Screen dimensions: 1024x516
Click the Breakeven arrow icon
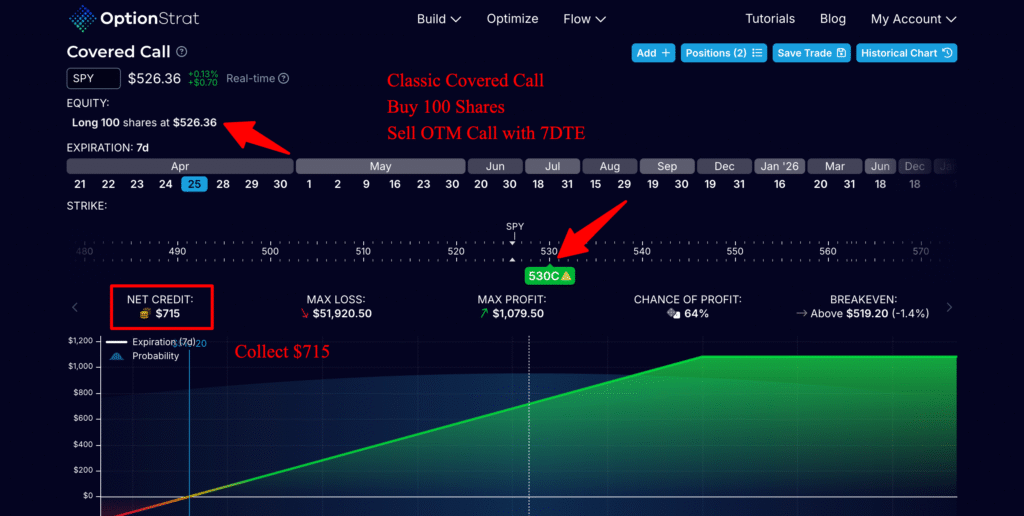tap(802, 314)
